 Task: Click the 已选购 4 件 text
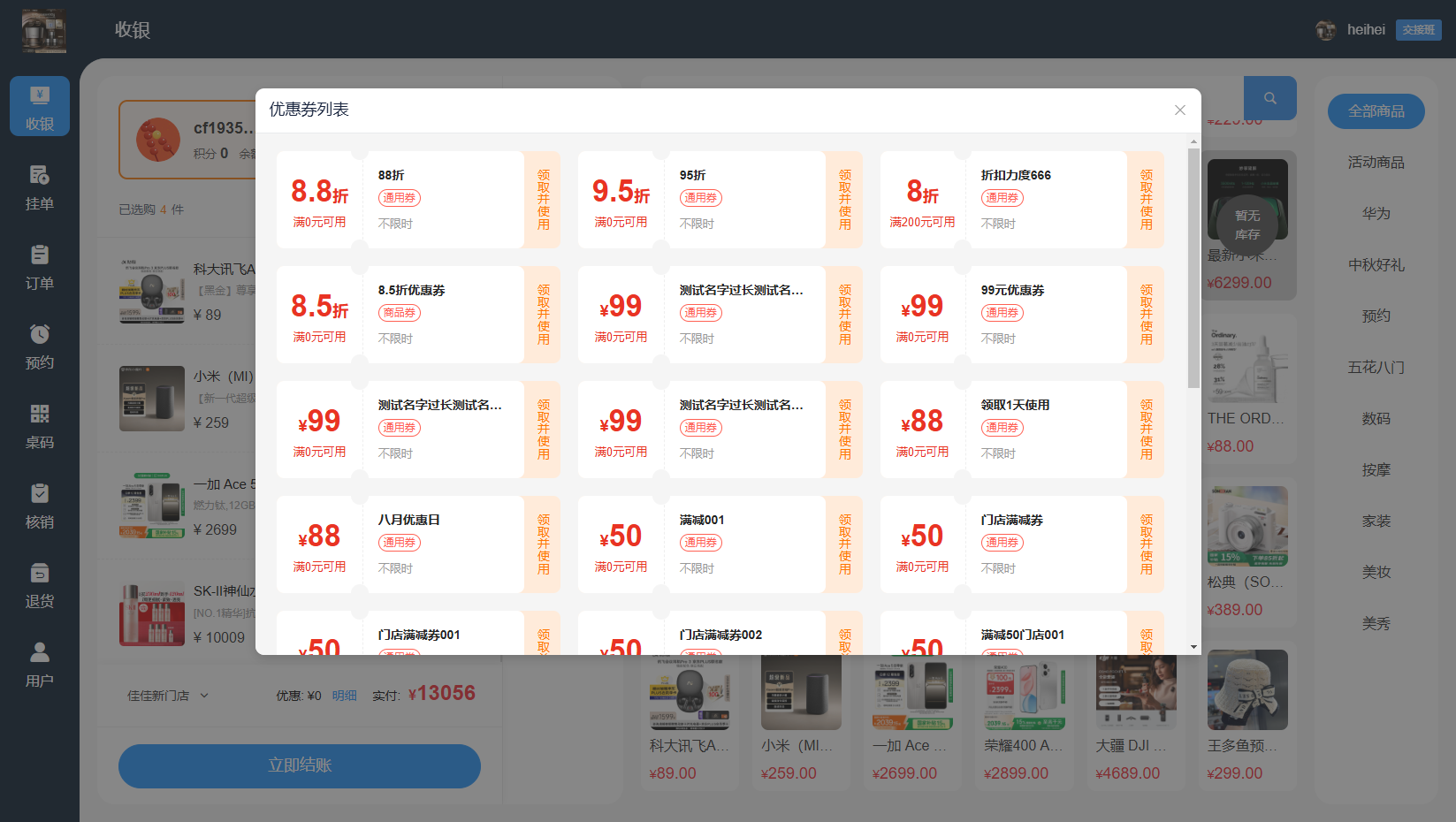(151, 209)
